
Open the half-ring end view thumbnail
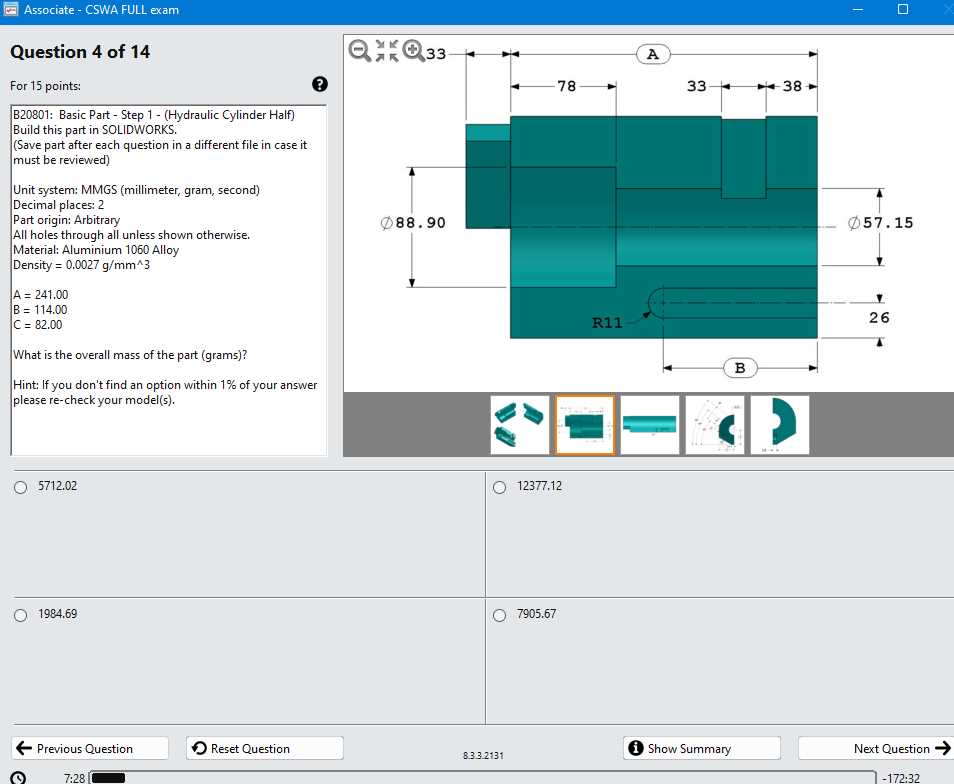(780, 425)
